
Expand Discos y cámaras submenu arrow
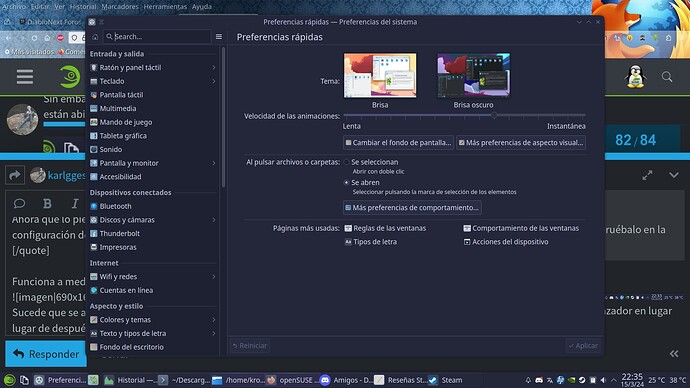pyautogui.click(x=214, y=220)
